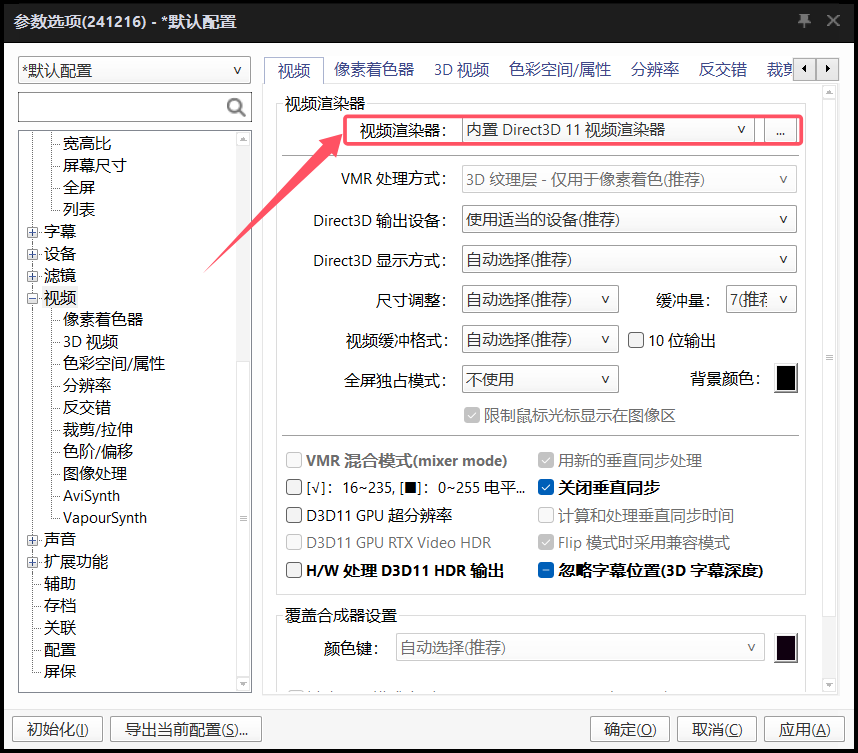
Task: Expand the 声音 tree node
Action: click(x=33, y=540)
